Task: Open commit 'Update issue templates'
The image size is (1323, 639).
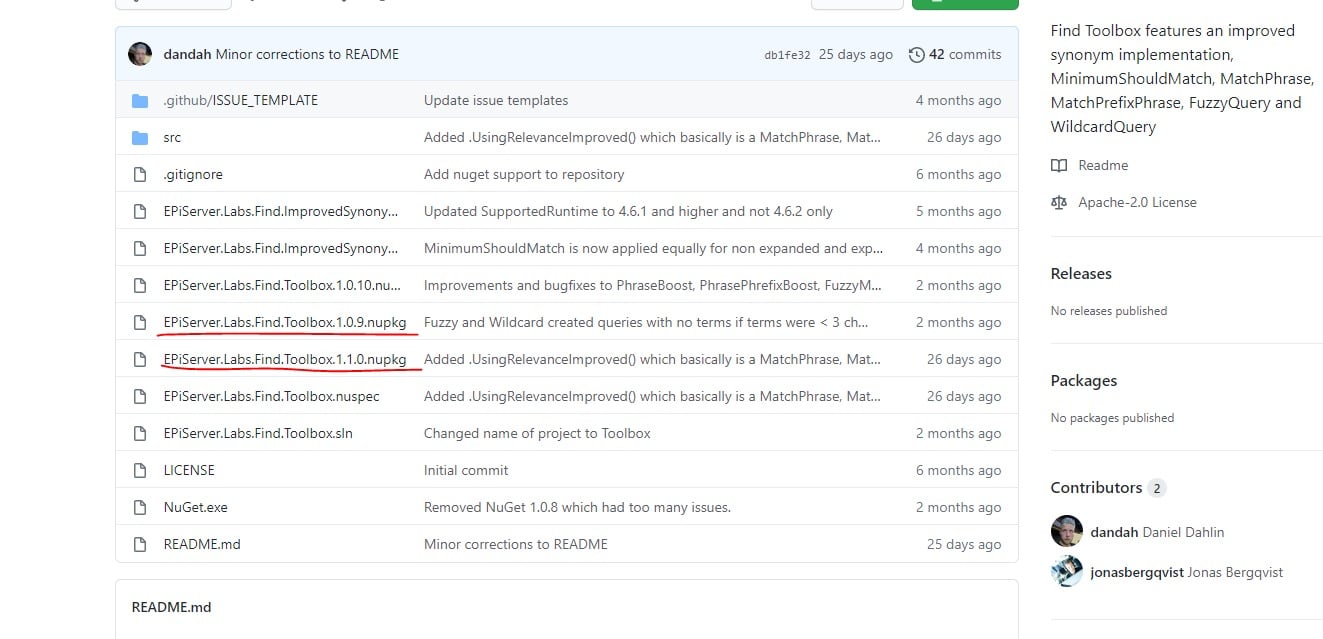Action: coord(496,100)
